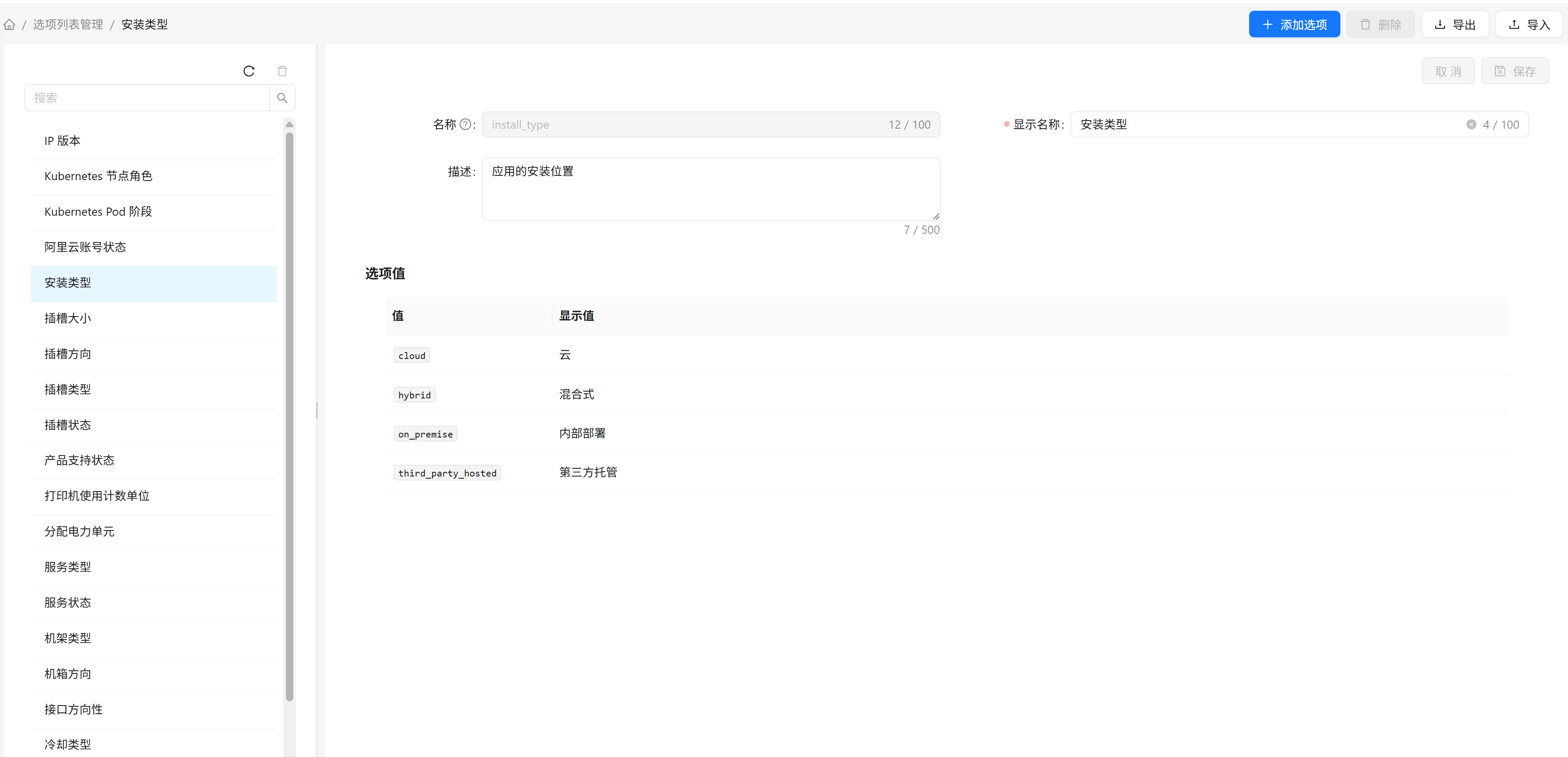This screenshot has height=757, width=1568.
Task: Click the list scrollbar up arrow
Action: click(x=290, y=124)
